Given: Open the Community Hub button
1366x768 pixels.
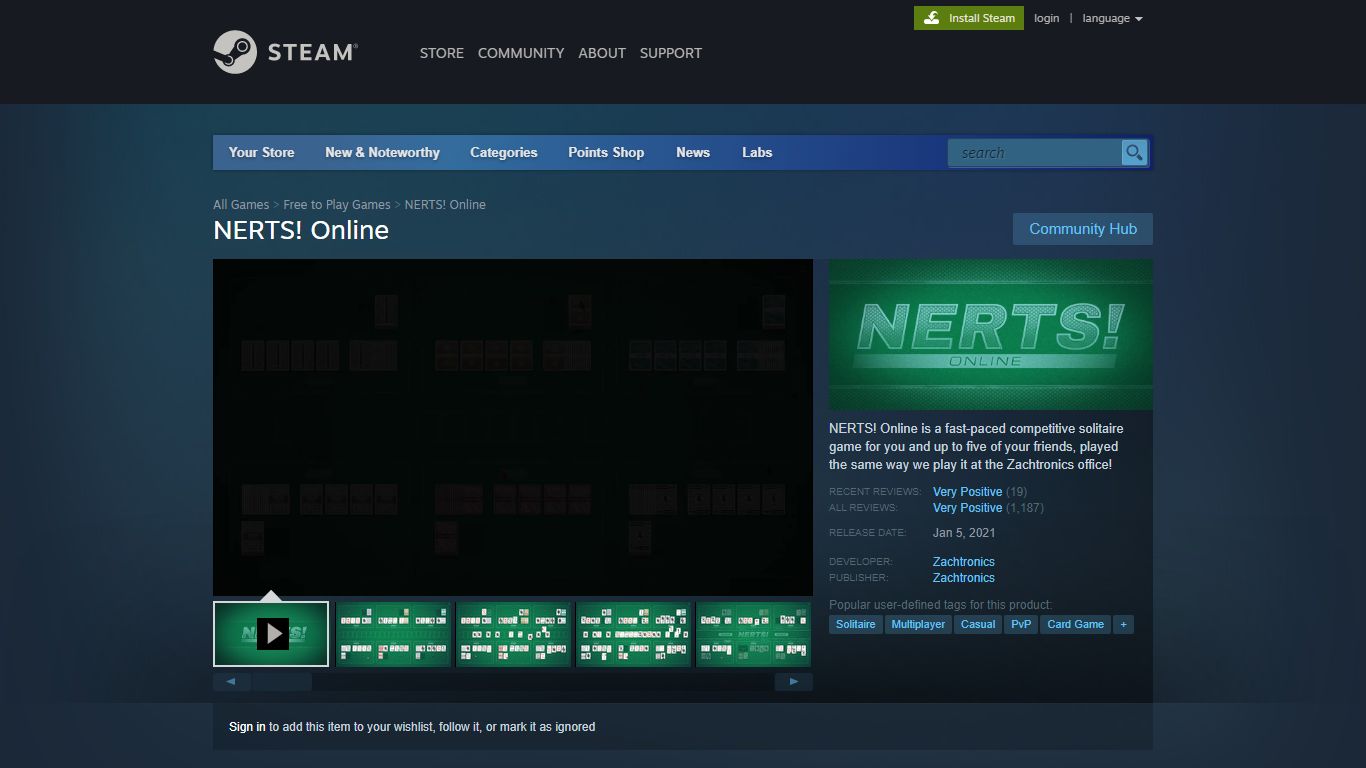Looking at the screenshot, I should point(1083,229).
